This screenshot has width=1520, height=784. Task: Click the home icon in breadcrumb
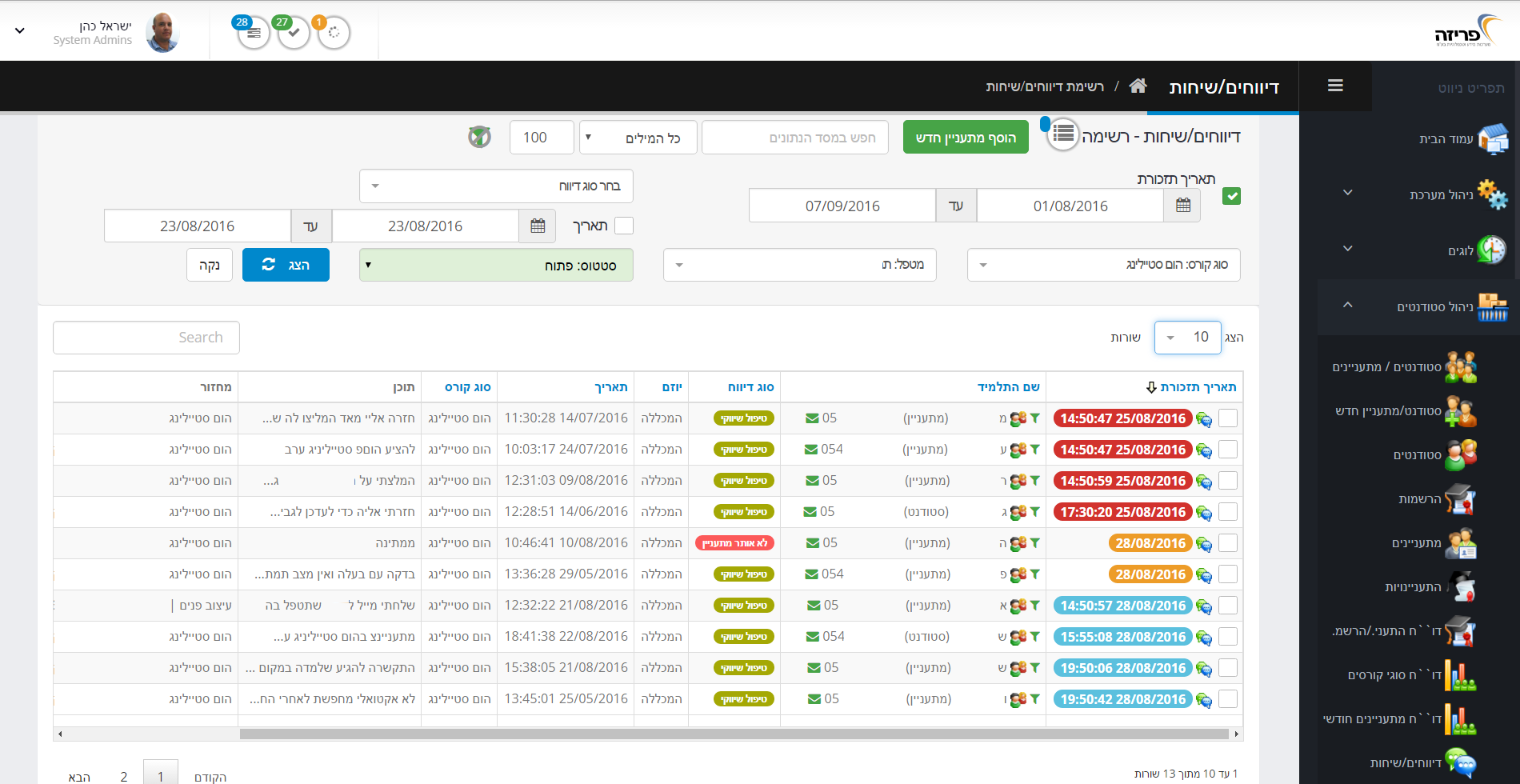pyautogui.click(x=1138, y=86)
